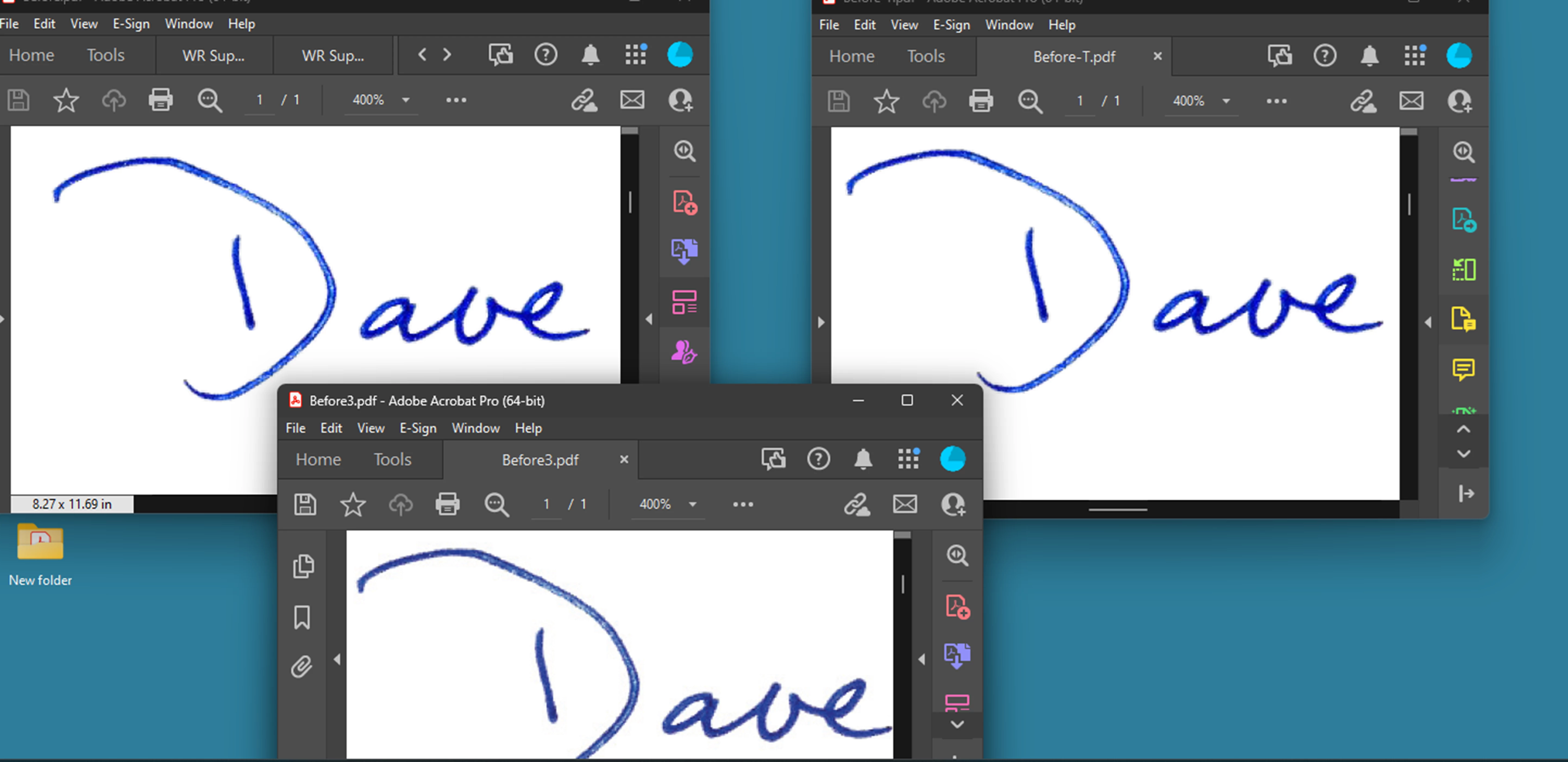Open notifications bell in Before3.pdf window
The width and height of the screenshot is (1568, 762).
863,459
